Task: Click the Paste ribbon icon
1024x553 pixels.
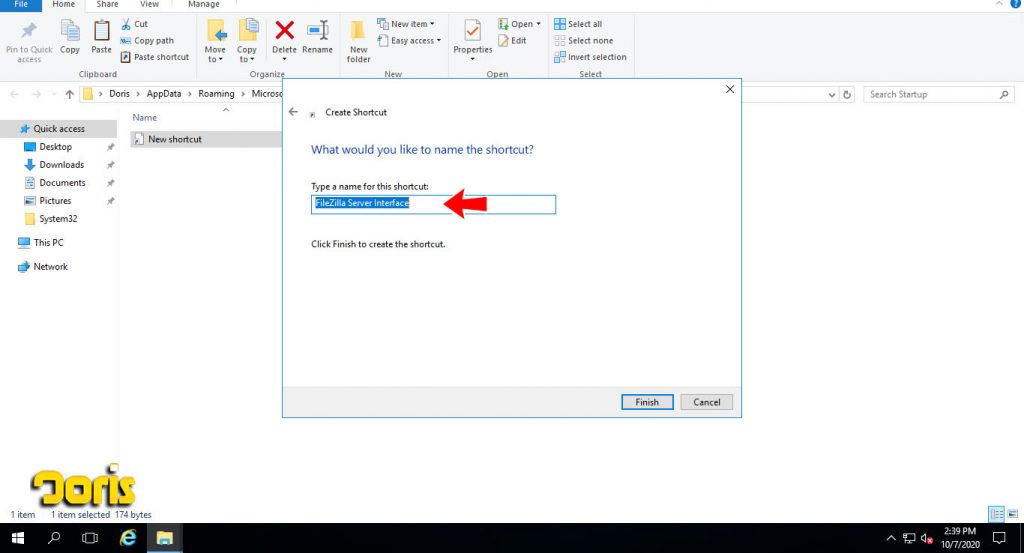Action: (101, 37)
